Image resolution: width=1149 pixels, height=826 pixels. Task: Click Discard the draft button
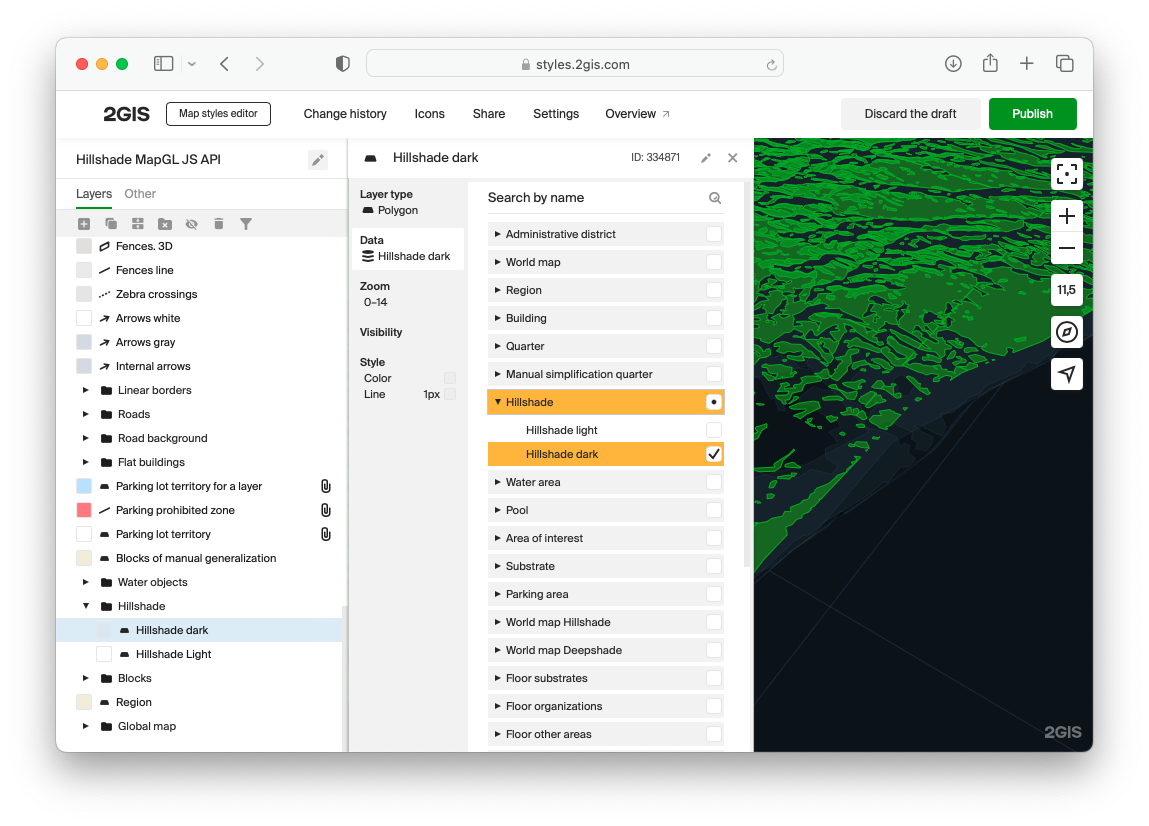coord(910,114)
